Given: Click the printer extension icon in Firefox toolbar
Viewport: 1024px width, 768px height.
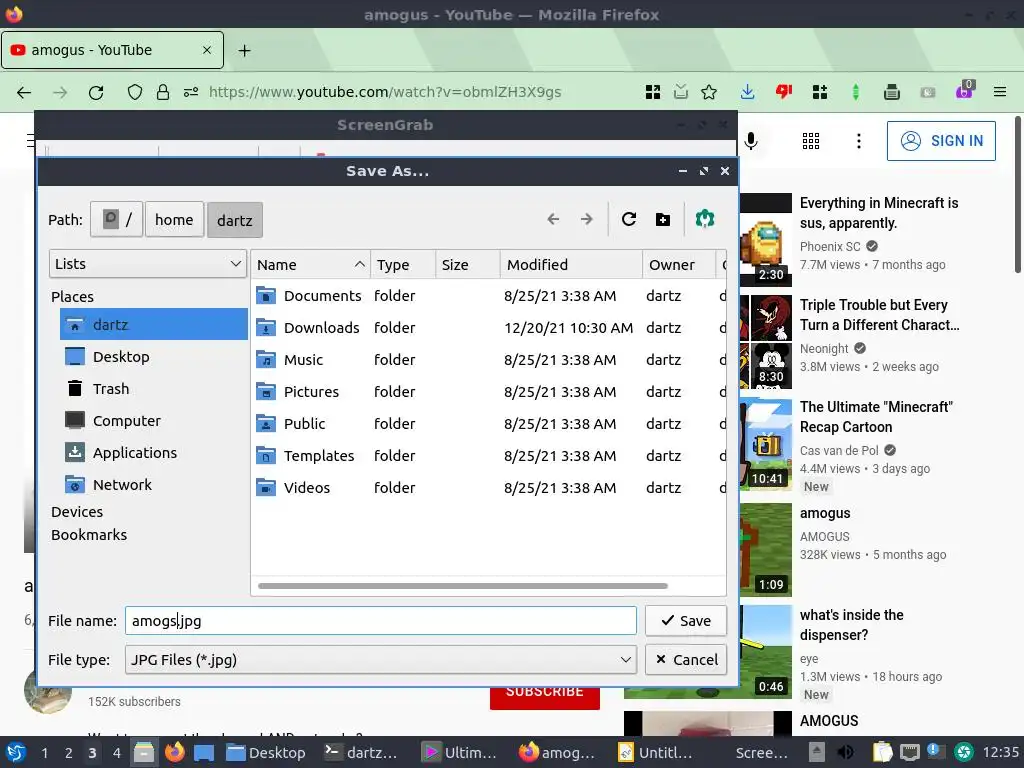Looking at the screenshot, I should point(891,92).
